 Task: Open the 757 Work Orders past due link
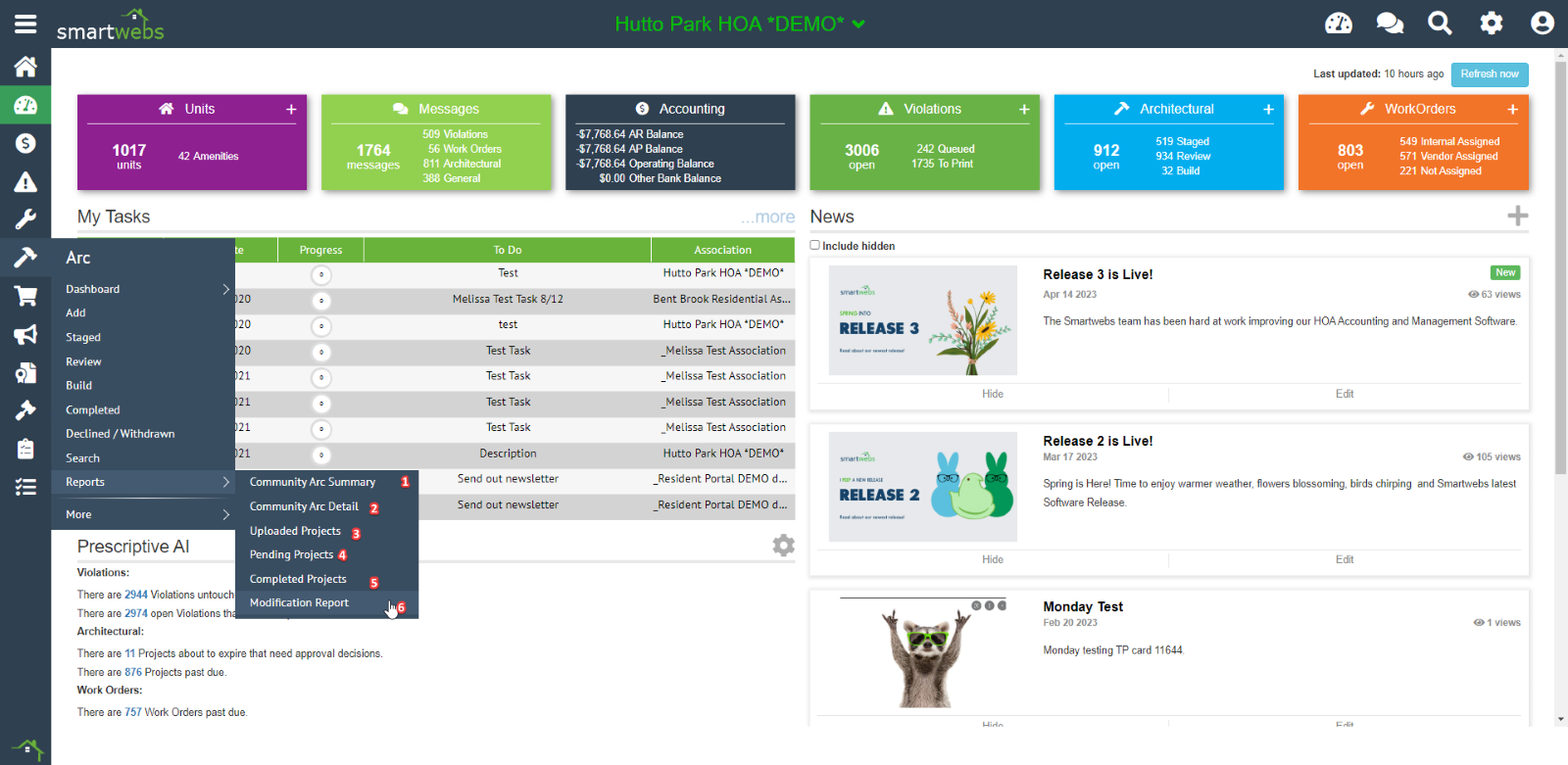(133, 712)
